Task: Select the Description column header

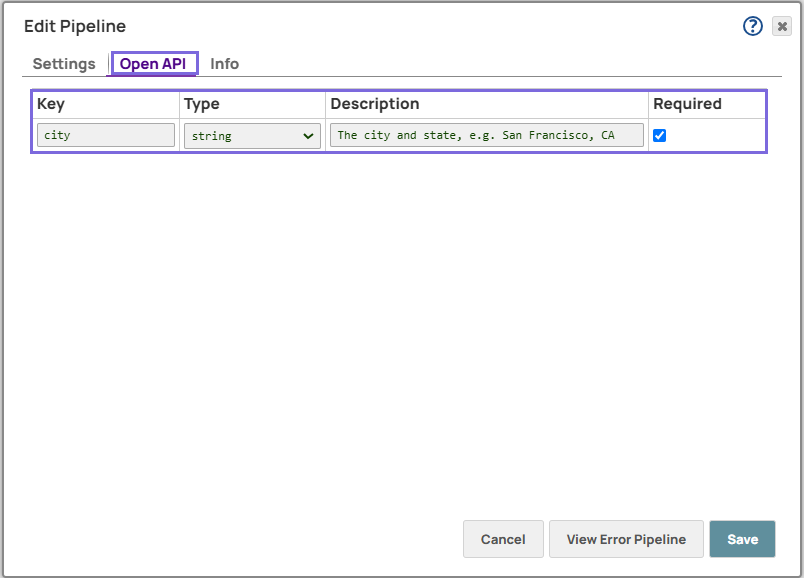Action: coord(375,104)
